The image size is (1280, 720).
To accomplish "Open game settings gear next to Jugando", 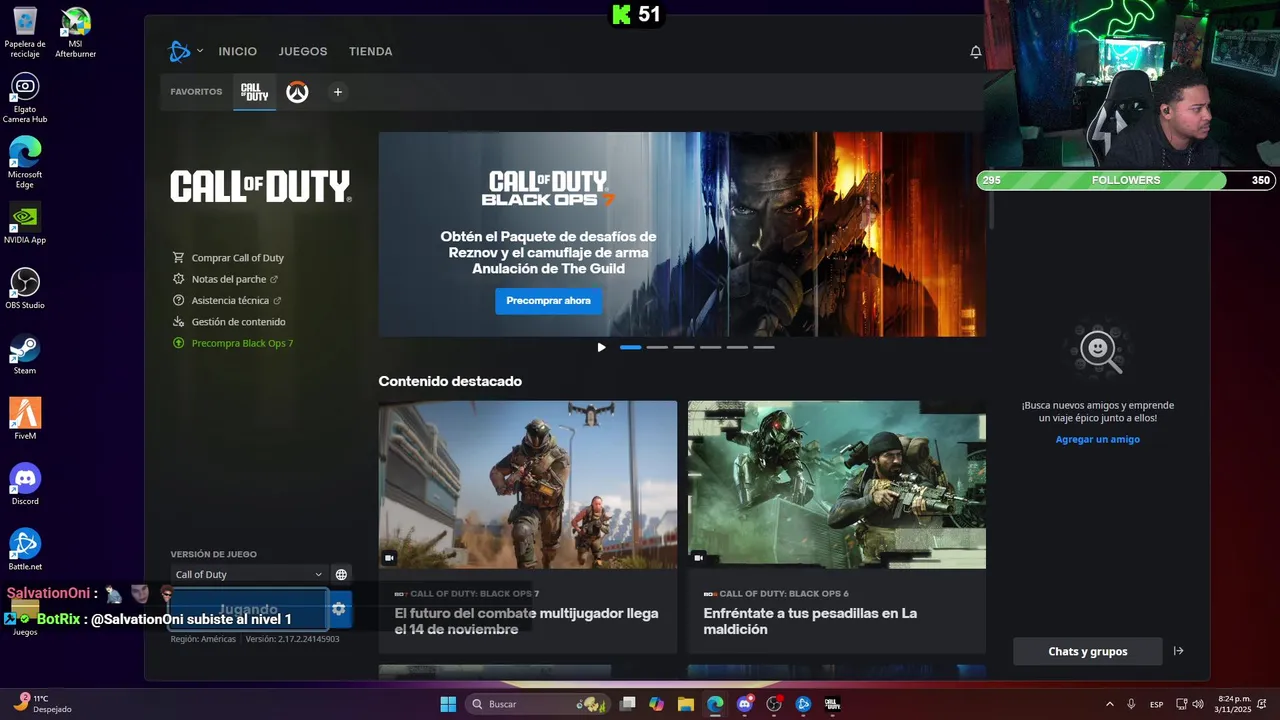I will coord(339,608).
